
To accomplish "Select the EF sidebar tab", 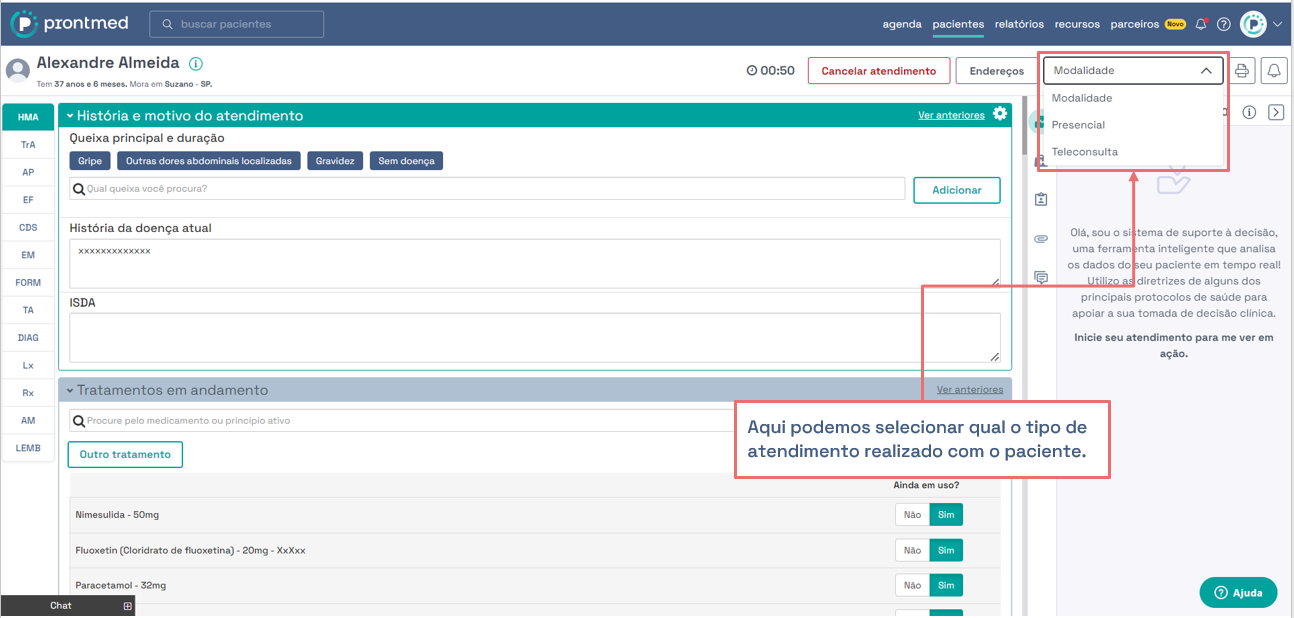I will (28, 200).
